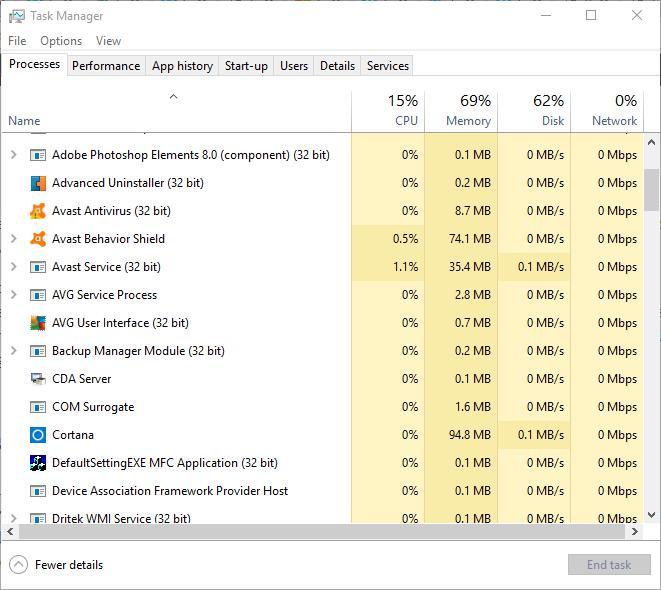Click the Backup Manager Module icon
This screenshot has width=661, height=590.
click(38, 351)
